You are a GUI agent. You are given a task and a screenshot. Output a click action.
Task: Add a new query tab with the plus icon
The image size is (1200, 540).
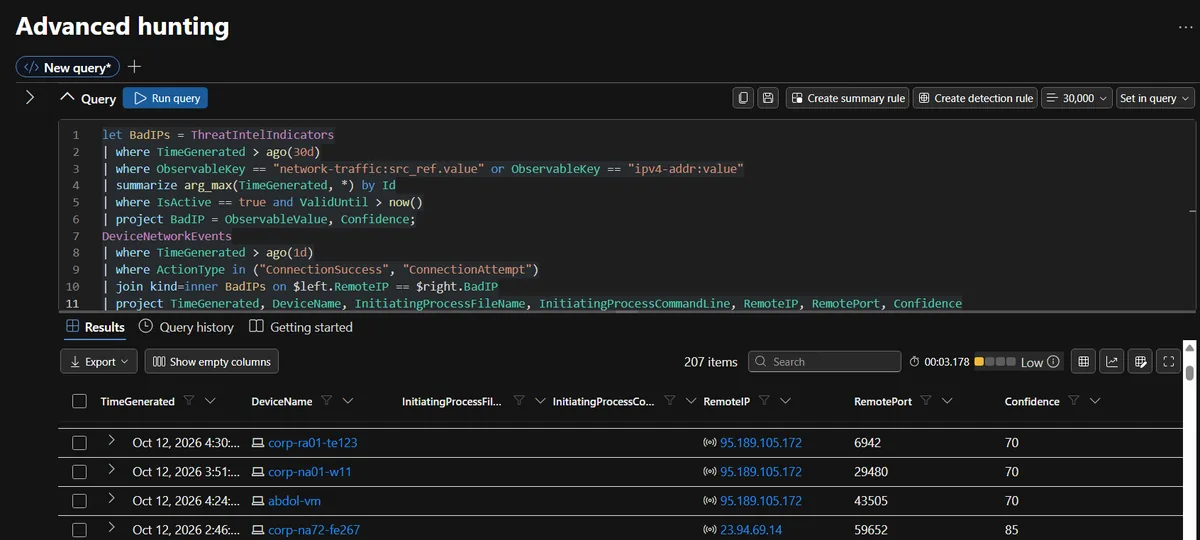(135, 67)
